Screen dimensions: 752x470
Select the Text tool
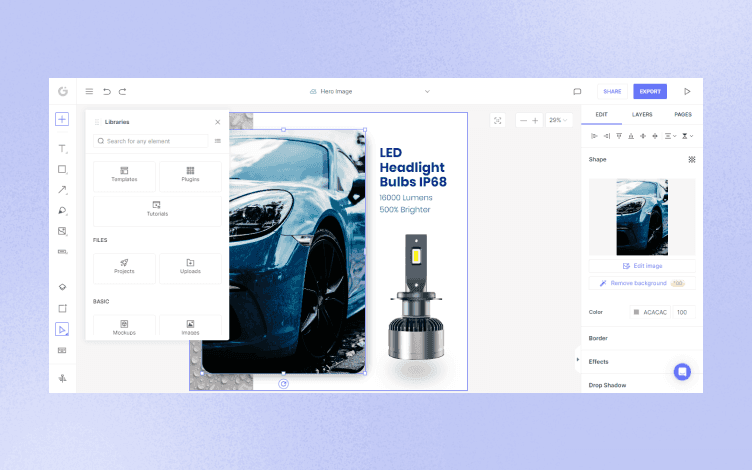[62, 149]
